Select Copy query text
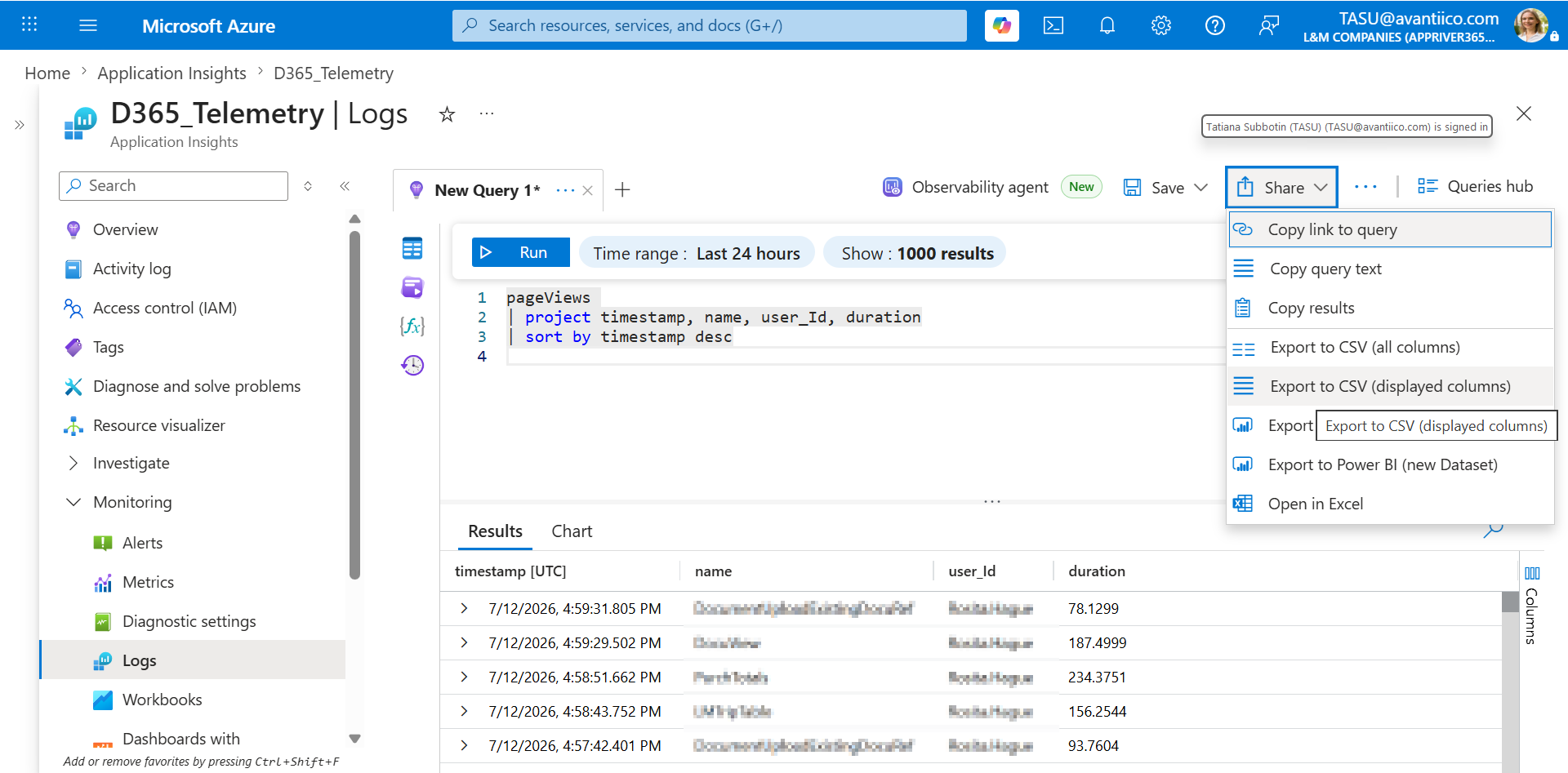The height and width of the screenshot is (773, 1568). click(x=1390, y=269)
